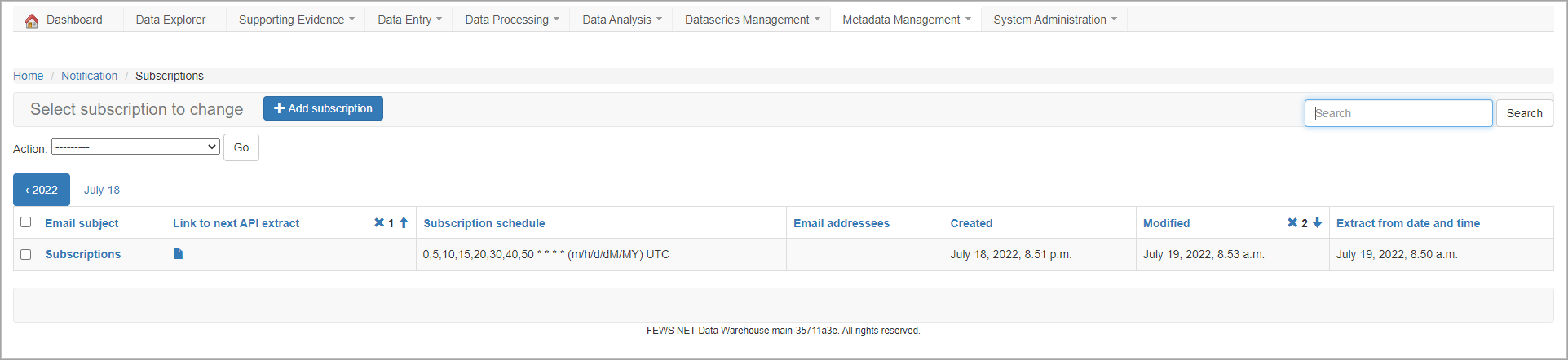
Task: Open System Administration menu
Action: click(1054, 20)
